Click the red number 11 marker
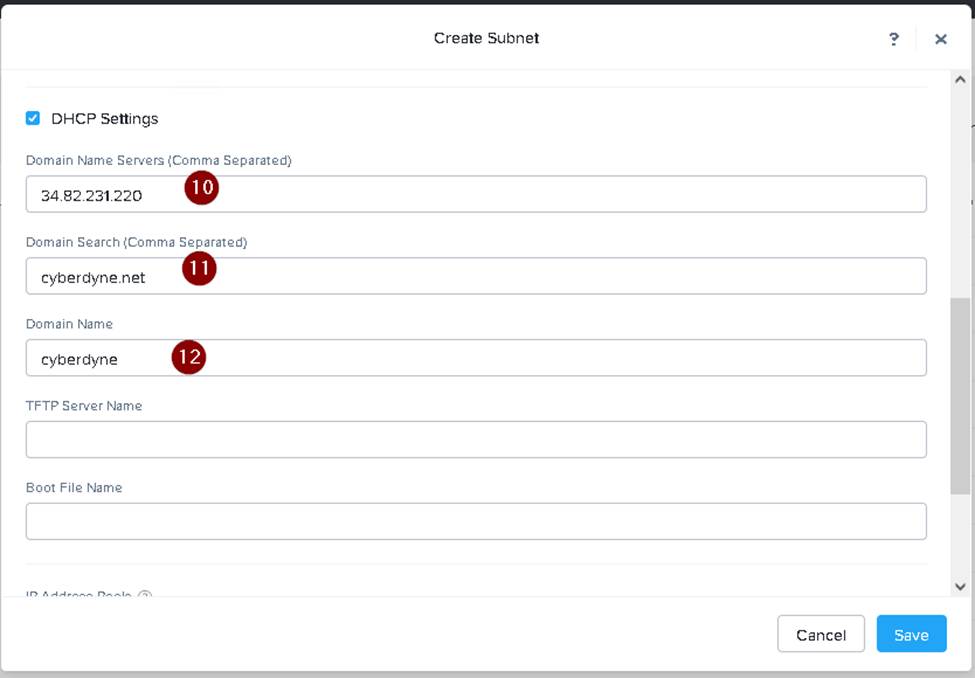 click(199, 269)
